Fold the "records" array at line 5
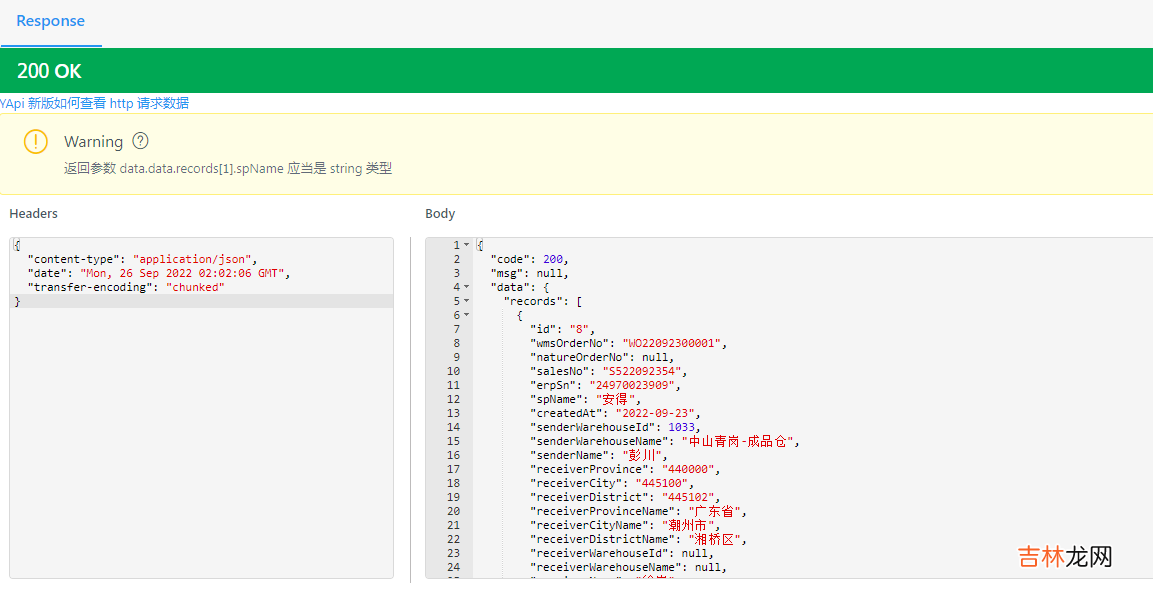 click(466, 301)
